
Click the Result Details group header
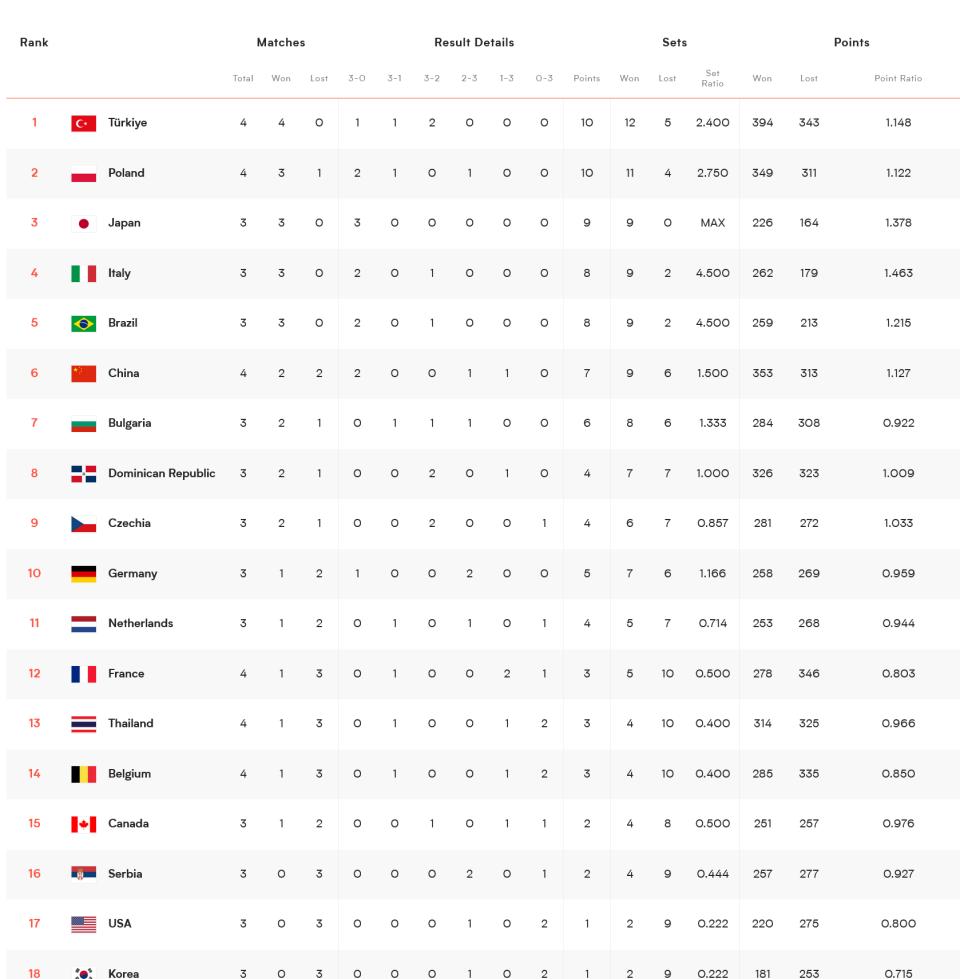tap(474, 42)
